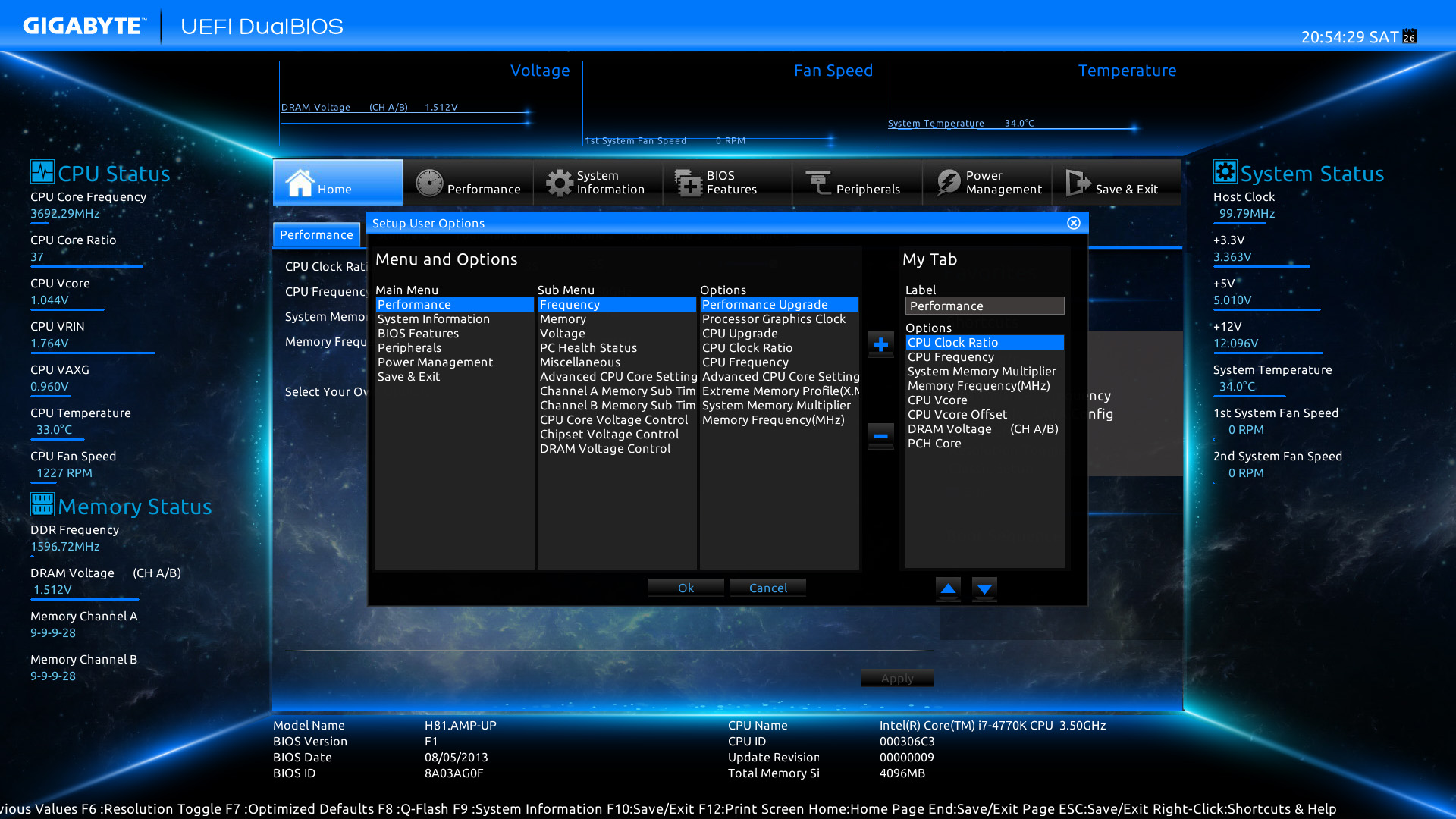Select CPU Upgrade in Options list

pyautogui.click(x=779, y=334)
